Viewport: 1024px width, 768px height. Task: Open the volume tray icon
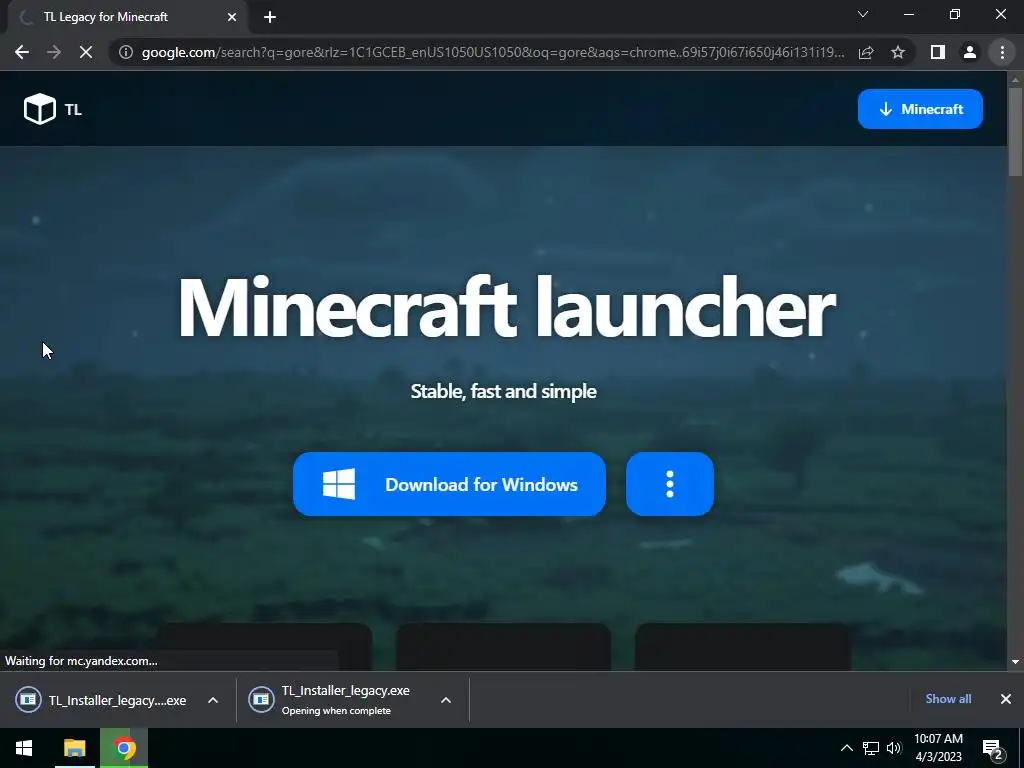coord(894,748)
